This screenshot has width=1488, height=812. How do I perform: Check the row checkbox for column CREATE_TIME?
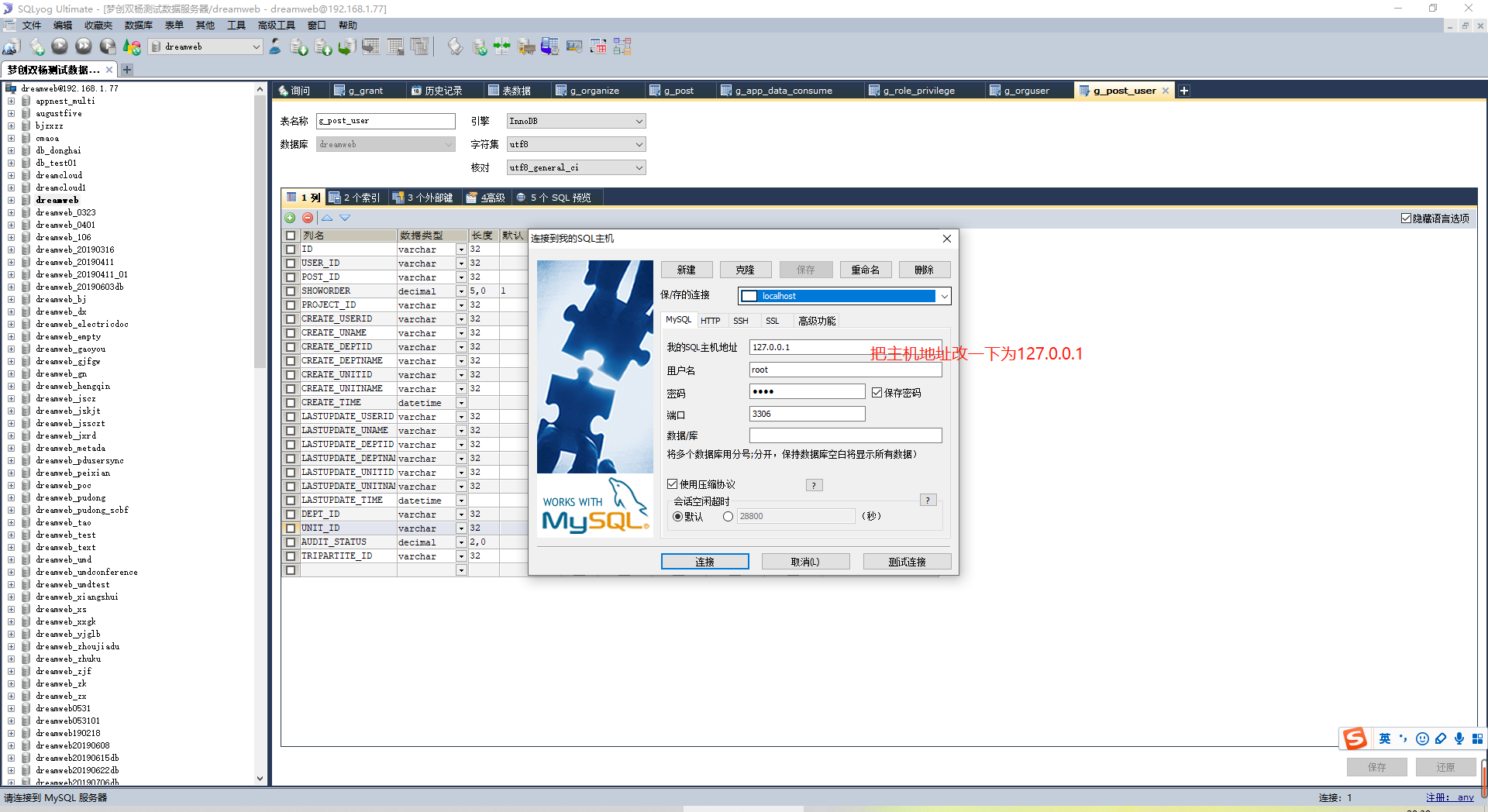(291, 403)
